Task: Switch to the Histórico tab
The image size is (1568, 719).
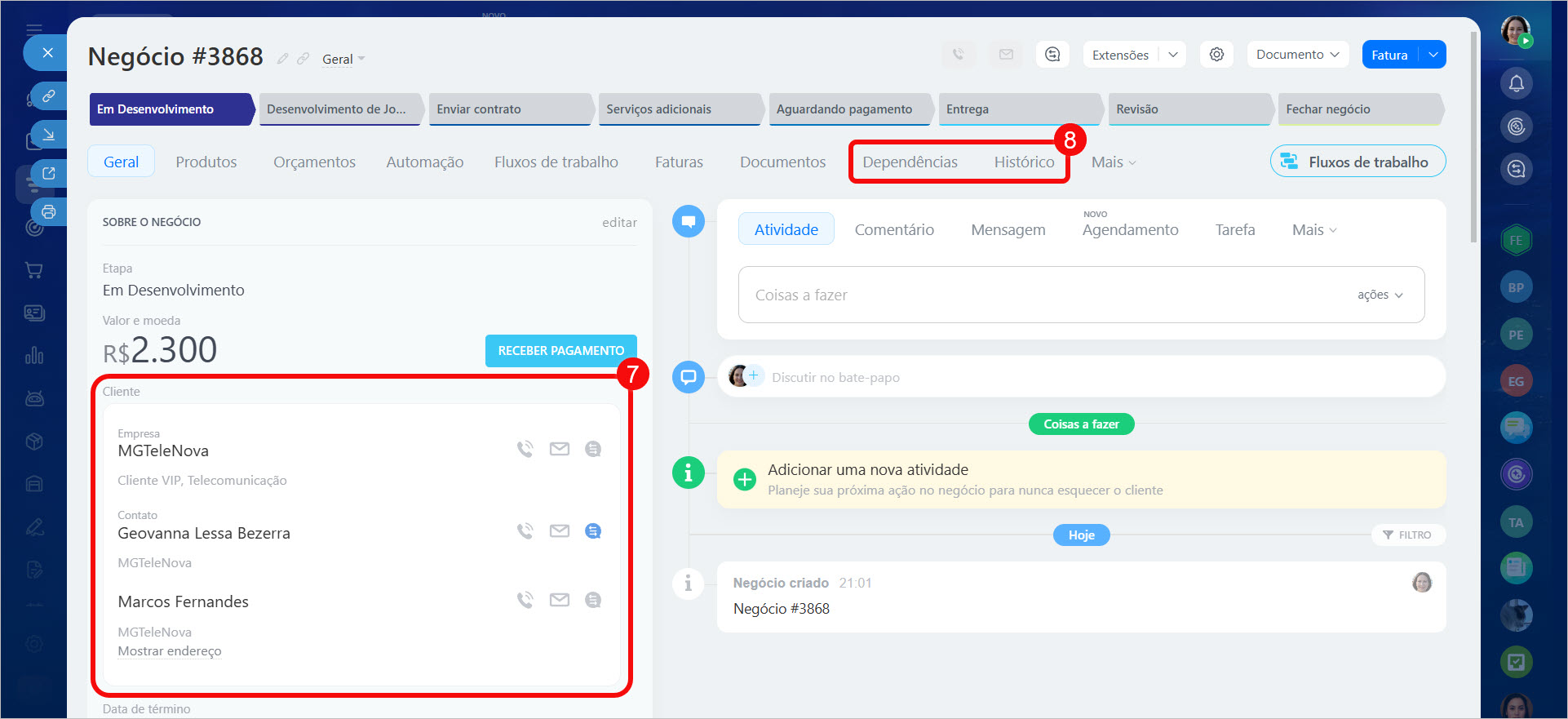Action: pyautogui.click(x=1024, y=162)
